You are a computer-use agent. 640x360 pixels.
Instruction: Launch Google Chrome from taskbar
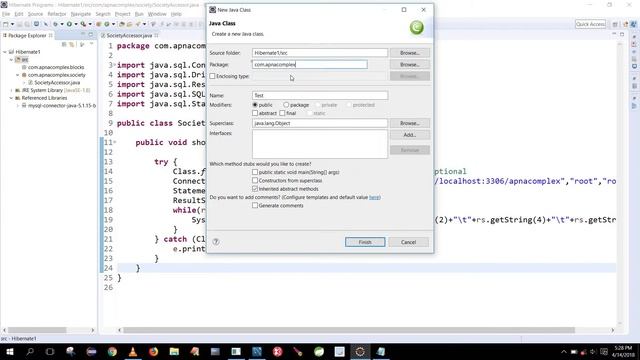(x=112, y=351)
